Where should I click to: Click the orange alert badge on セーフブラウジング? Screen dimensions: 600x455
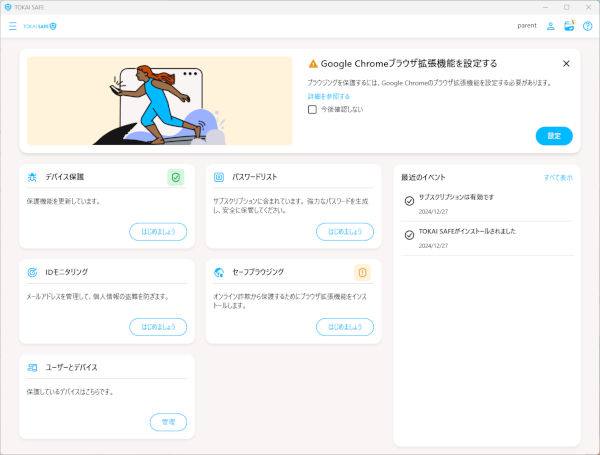(x=362, y=272)
